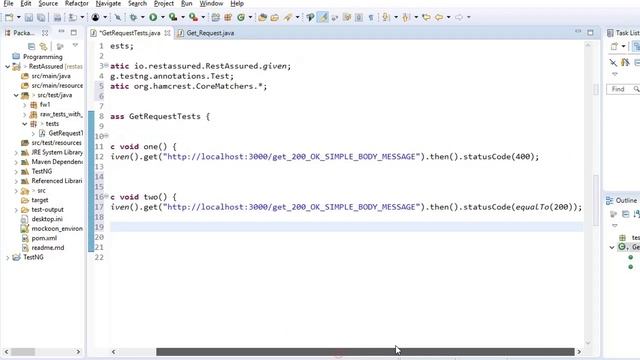
Task: Click the Debug bug icon
Action: coord(133,17)
